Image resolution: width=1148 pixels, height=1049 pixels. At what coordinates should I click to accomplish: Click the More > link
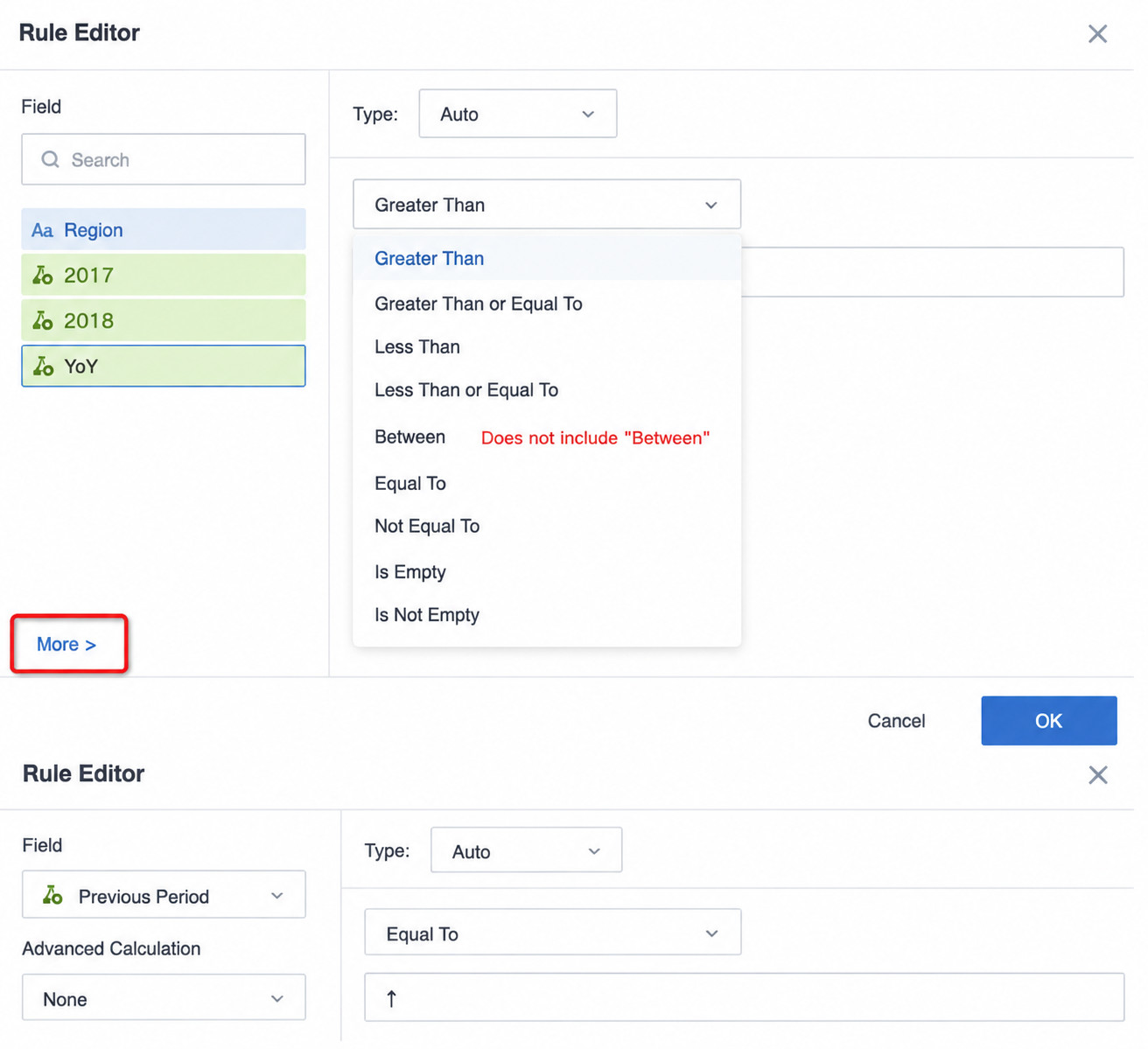pos(66,644)
